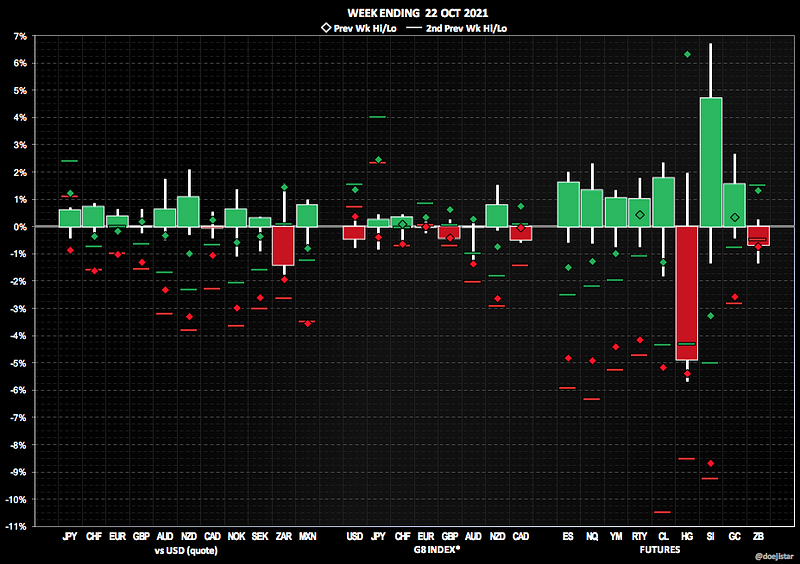Click the YM futures axis label

click(x=616, y=536)
